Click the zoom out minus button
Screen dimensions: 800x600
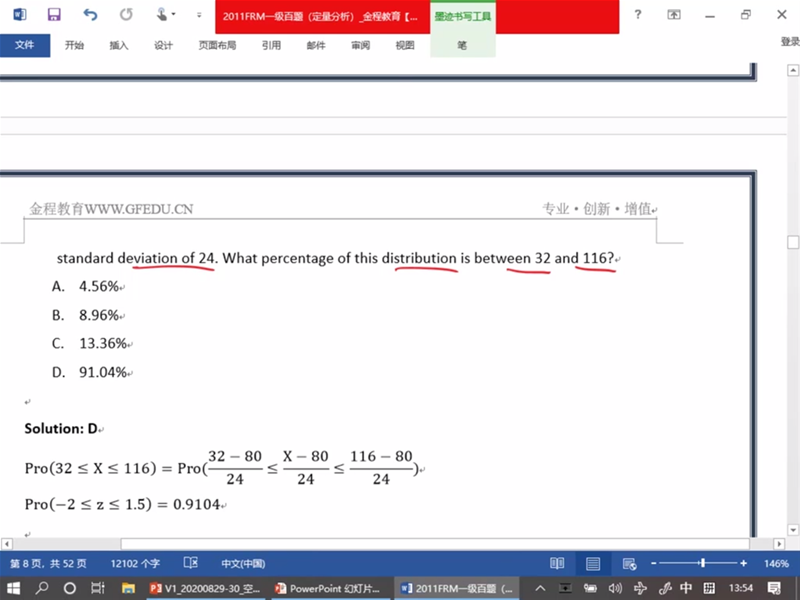[x=654, y=563]
